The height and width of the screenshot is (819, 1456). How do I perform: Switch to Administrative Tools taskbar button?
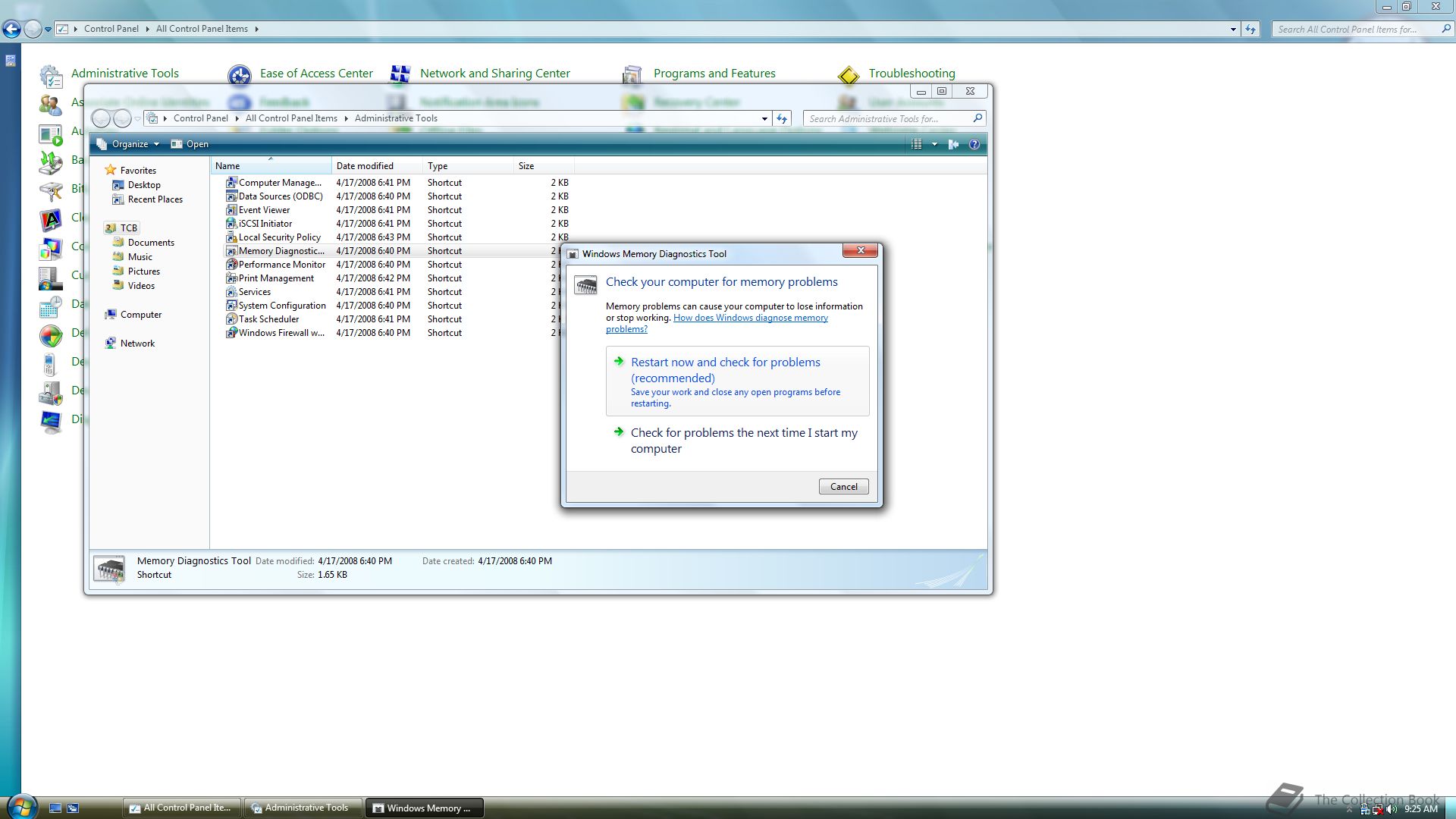[x=302, y=808]
